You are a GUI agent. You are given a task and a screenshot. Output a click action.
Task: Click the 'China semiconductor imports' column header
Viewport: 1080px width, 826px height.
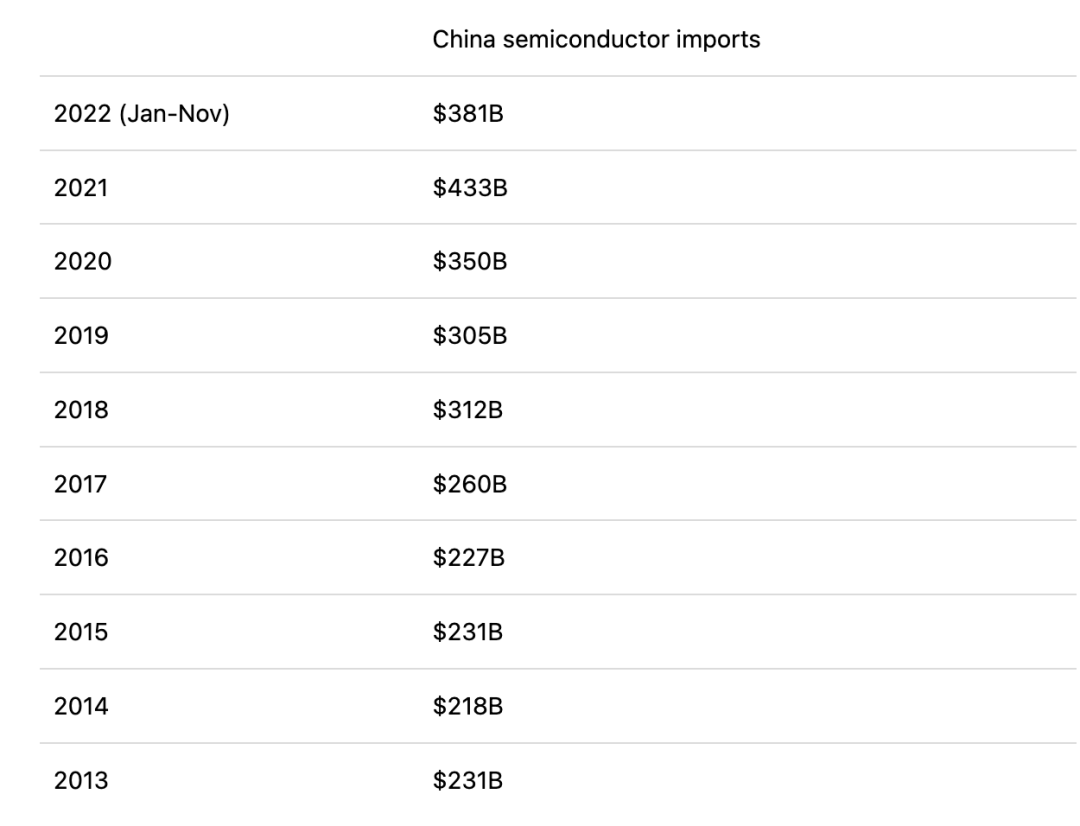[596, 39]
